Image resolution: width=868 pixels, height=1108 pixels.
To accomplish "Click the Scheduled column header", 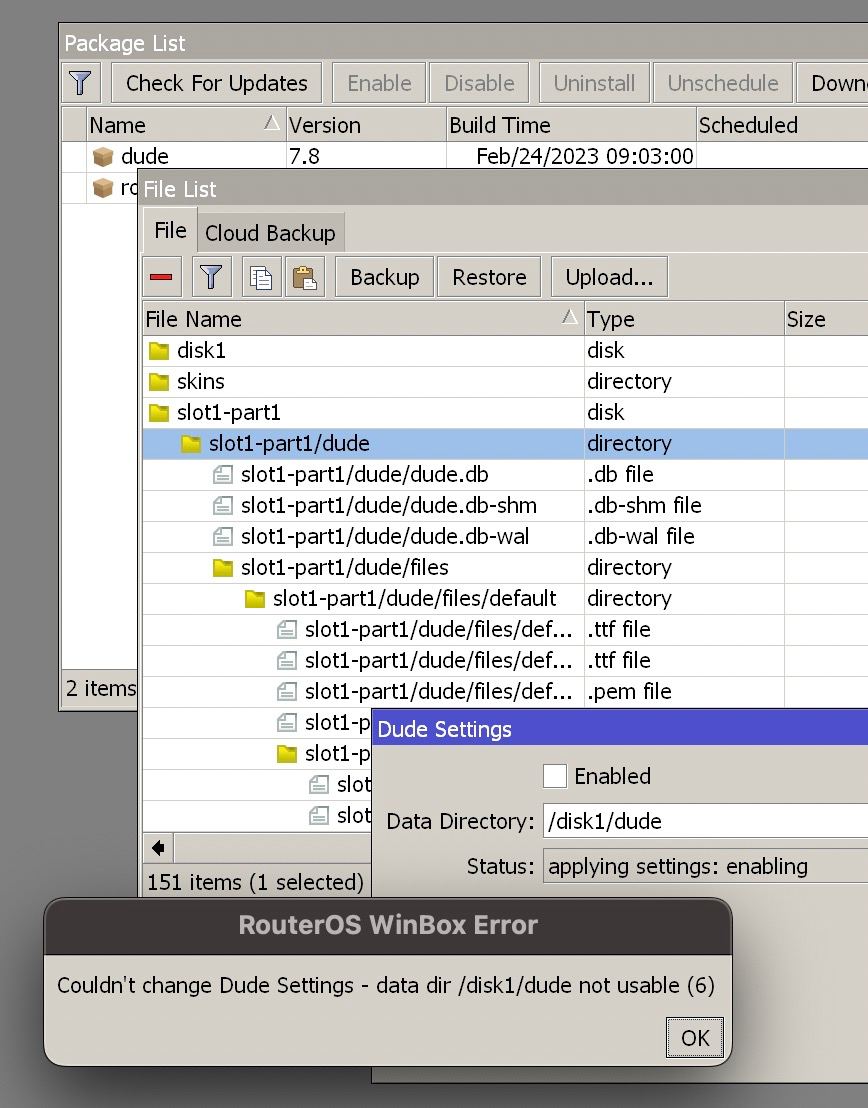I will pyautogui.click(x=782, y=125).
